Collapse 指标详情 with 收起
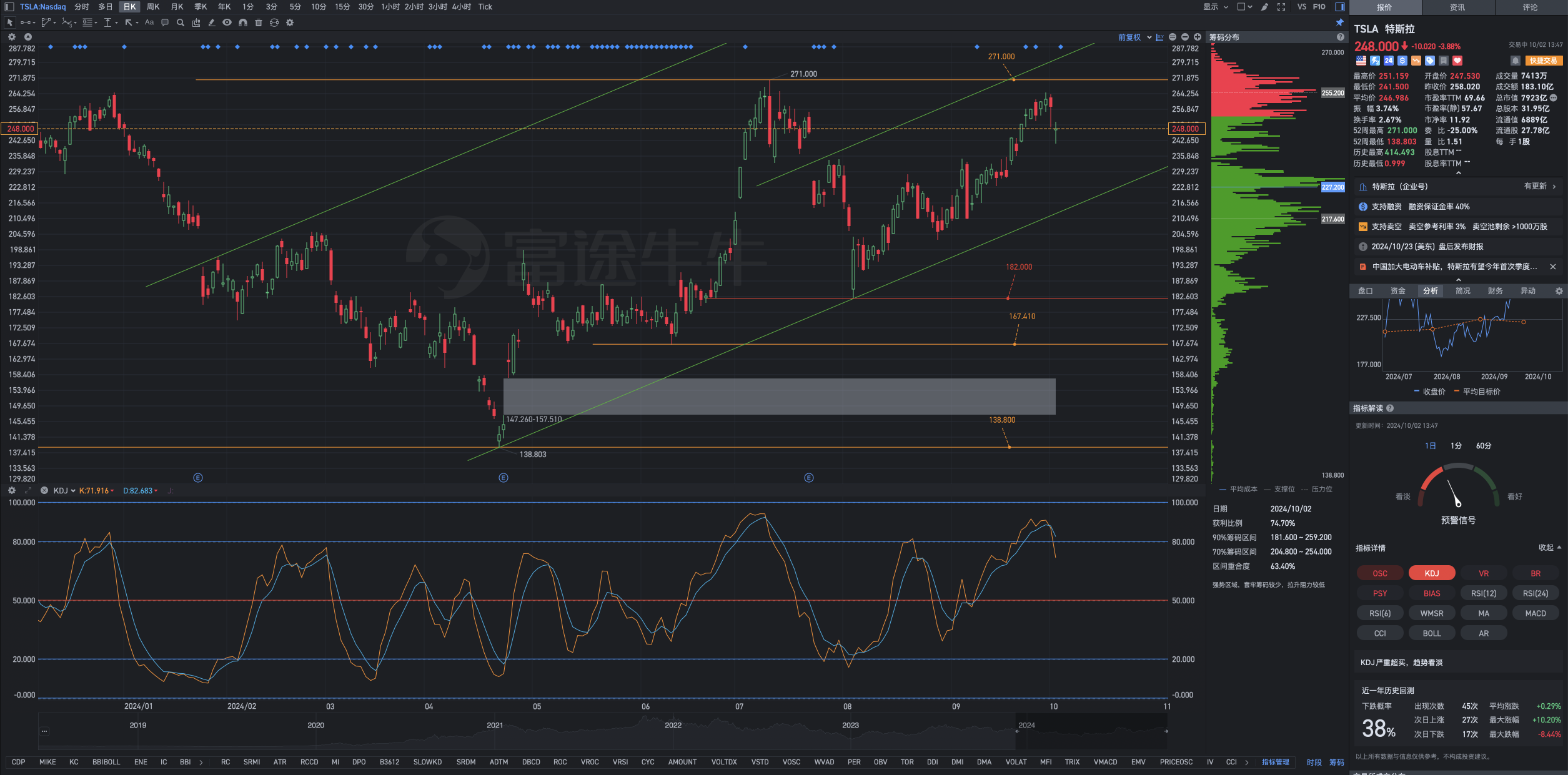The image size is (1568, 775). [1550, 548]
